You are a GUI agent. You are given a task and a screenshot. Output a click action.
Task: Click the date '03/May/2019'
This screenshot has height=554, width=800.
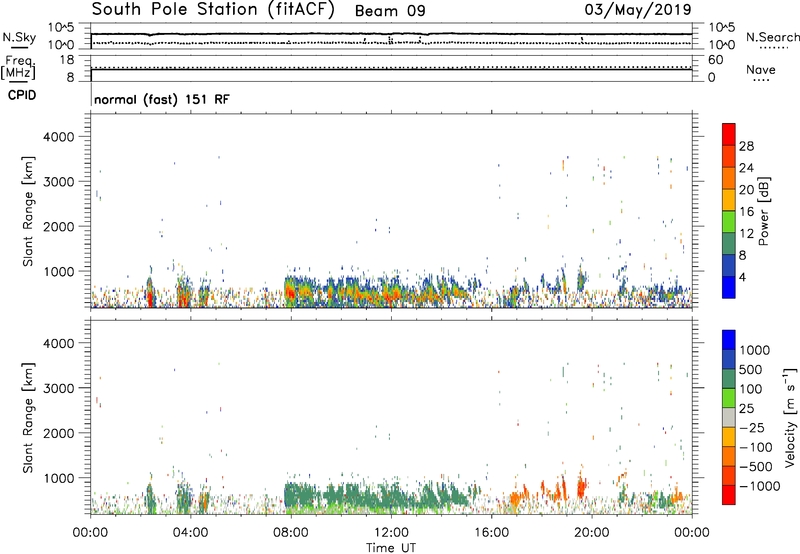click(638, 10)
